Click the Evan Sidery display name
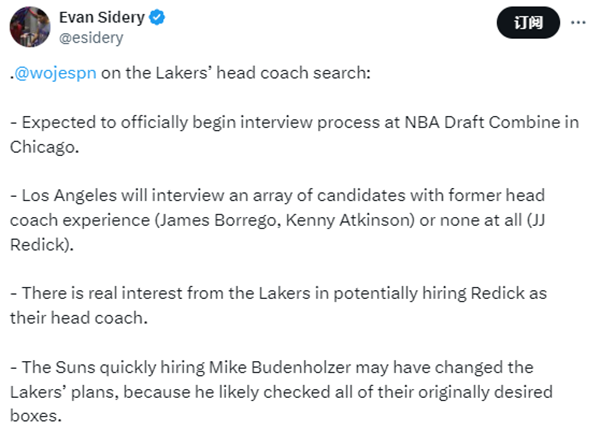This screenshot has width=600, height=430. point(102,17)
